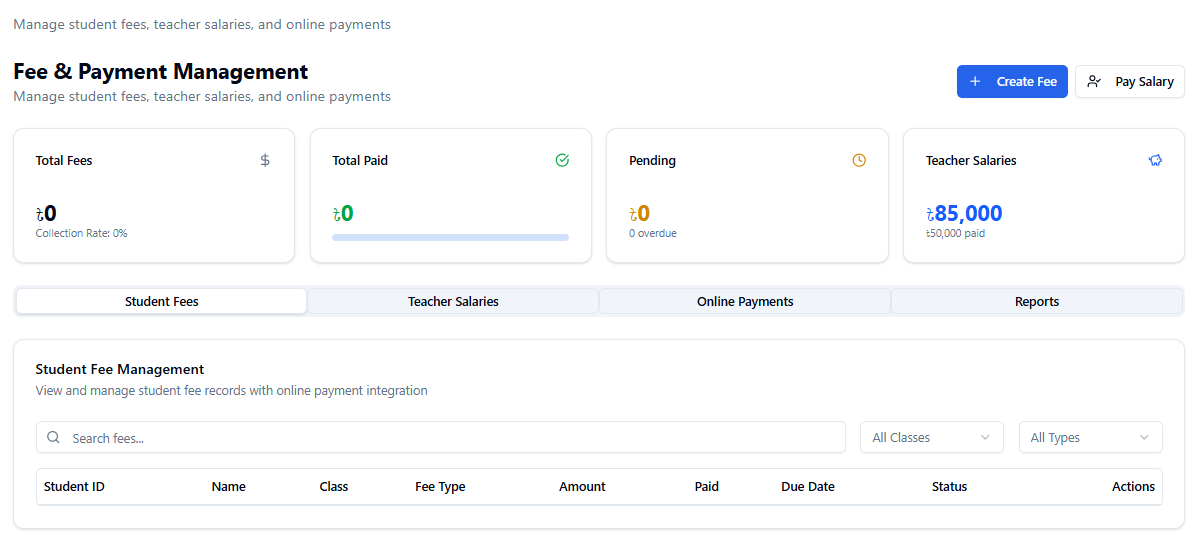Switch to the Teacher Salaries tab
The image size is (1196, 542).
(x=453, y=301)
